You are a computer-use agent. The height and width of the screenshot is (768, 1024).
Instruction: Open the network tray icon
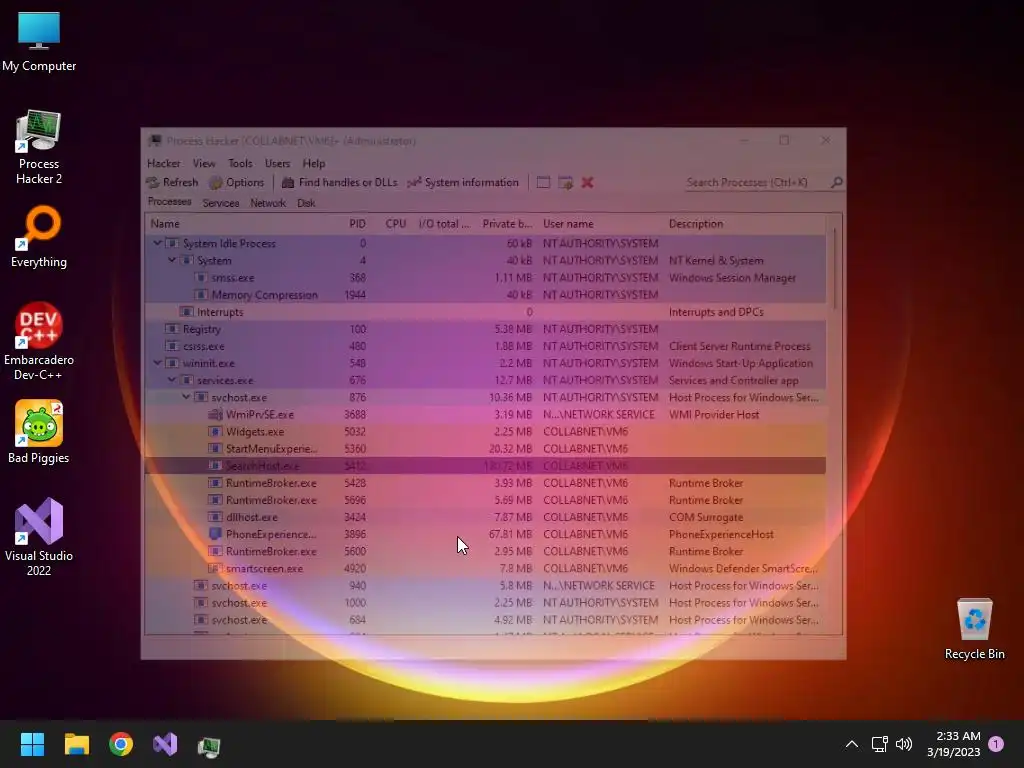(879, 744)
